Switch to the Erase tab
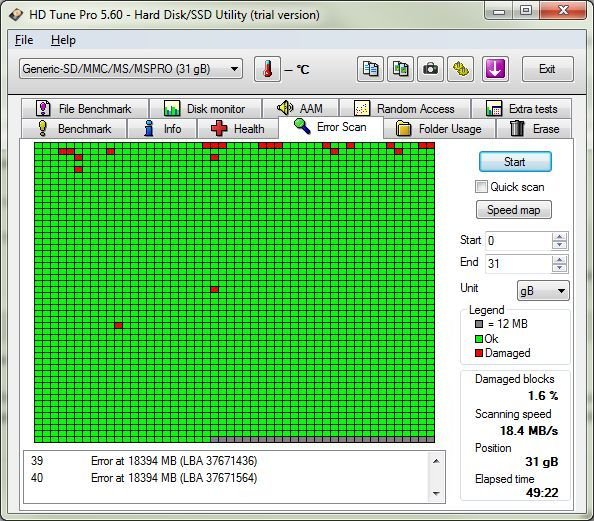594x521 pixels. click(x=534, y=129)
